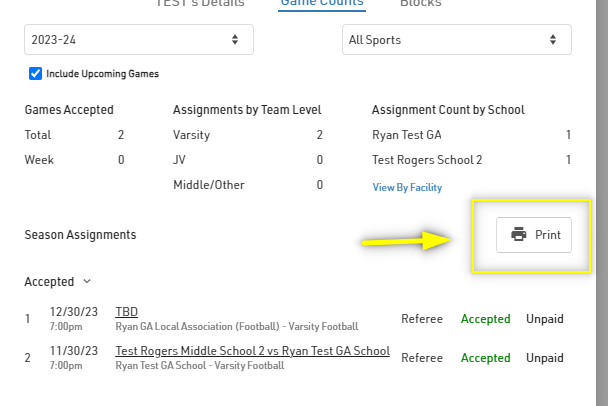Click the View By Facility link
The image size is (608, 406).
coord(407,187)
